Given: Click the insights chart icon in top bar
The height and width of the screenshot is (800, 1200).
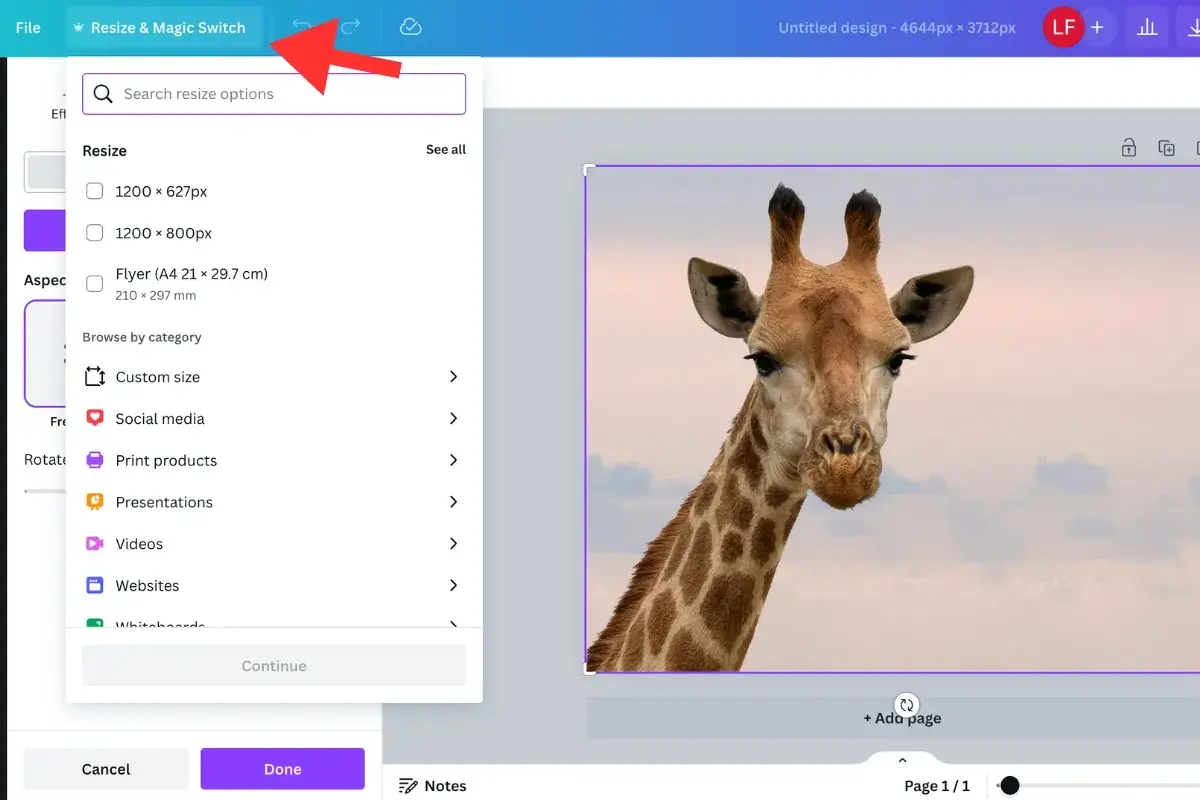Looking at the screenshot, I should (1146, 27).
